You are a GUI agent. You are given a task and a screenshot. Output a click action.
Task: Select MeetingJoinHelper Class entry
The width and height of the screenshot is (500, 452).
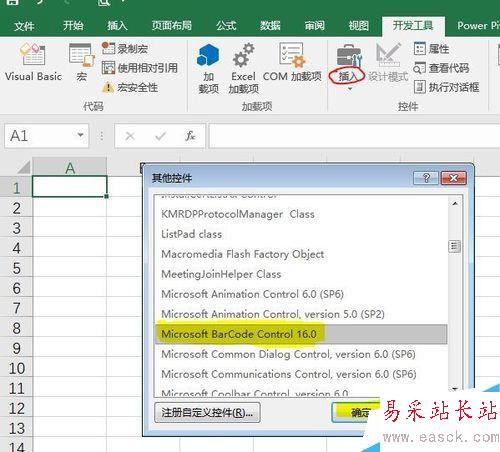[x=301, y=274]
